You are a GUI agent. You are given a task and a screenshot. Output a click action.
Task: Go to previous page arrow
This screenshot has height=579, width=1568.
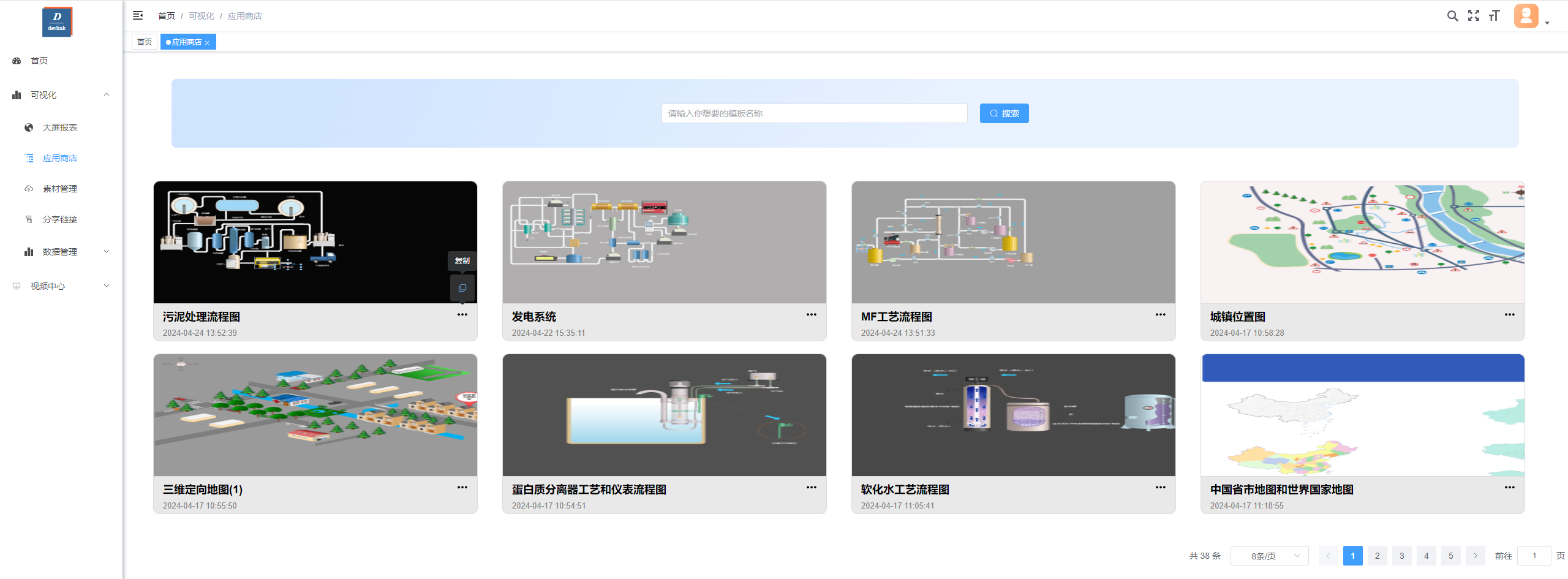pyautogui.click(x=1329, y=556)
